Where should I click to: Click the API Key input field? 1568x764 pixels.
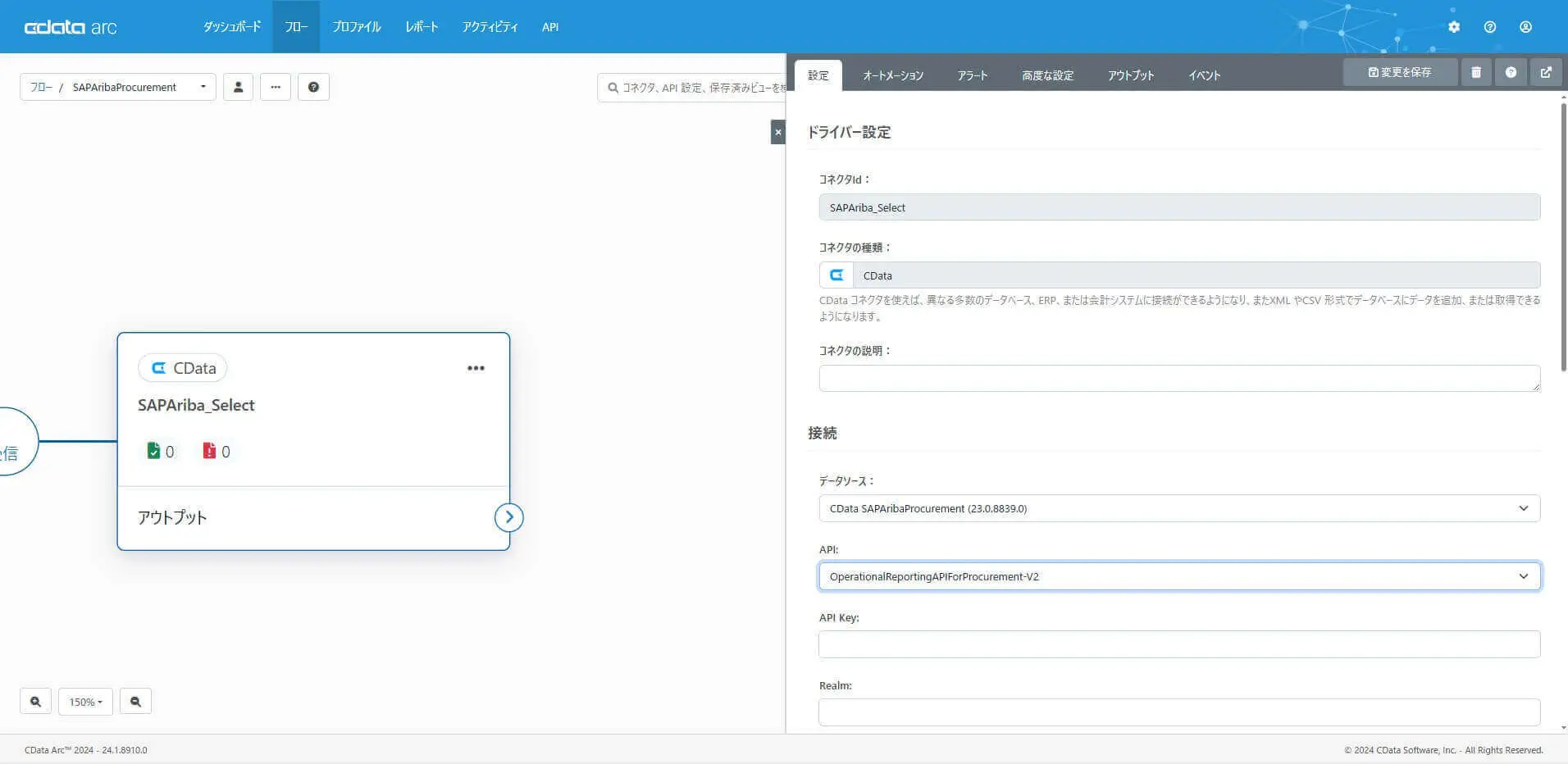pyautogui.click(x=1179, y=644)
